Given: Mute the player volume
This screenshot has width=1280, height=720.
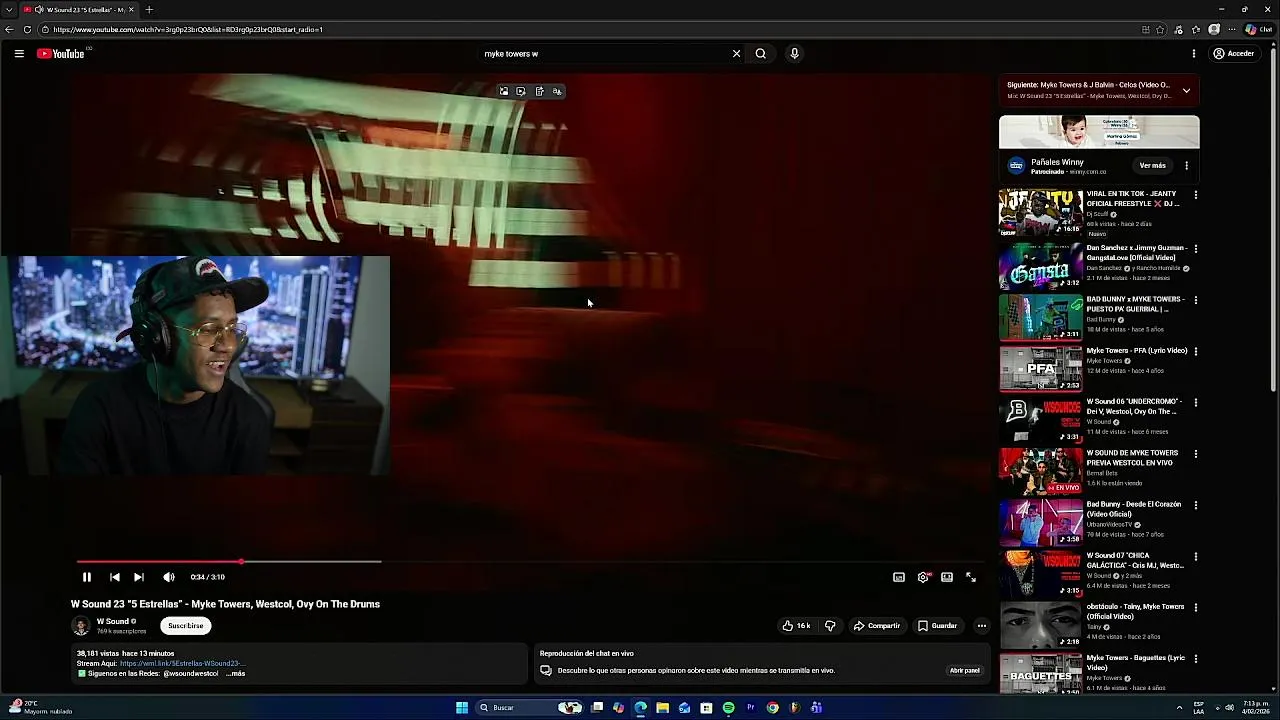Looking at the screenshot, I should [169, 577].
